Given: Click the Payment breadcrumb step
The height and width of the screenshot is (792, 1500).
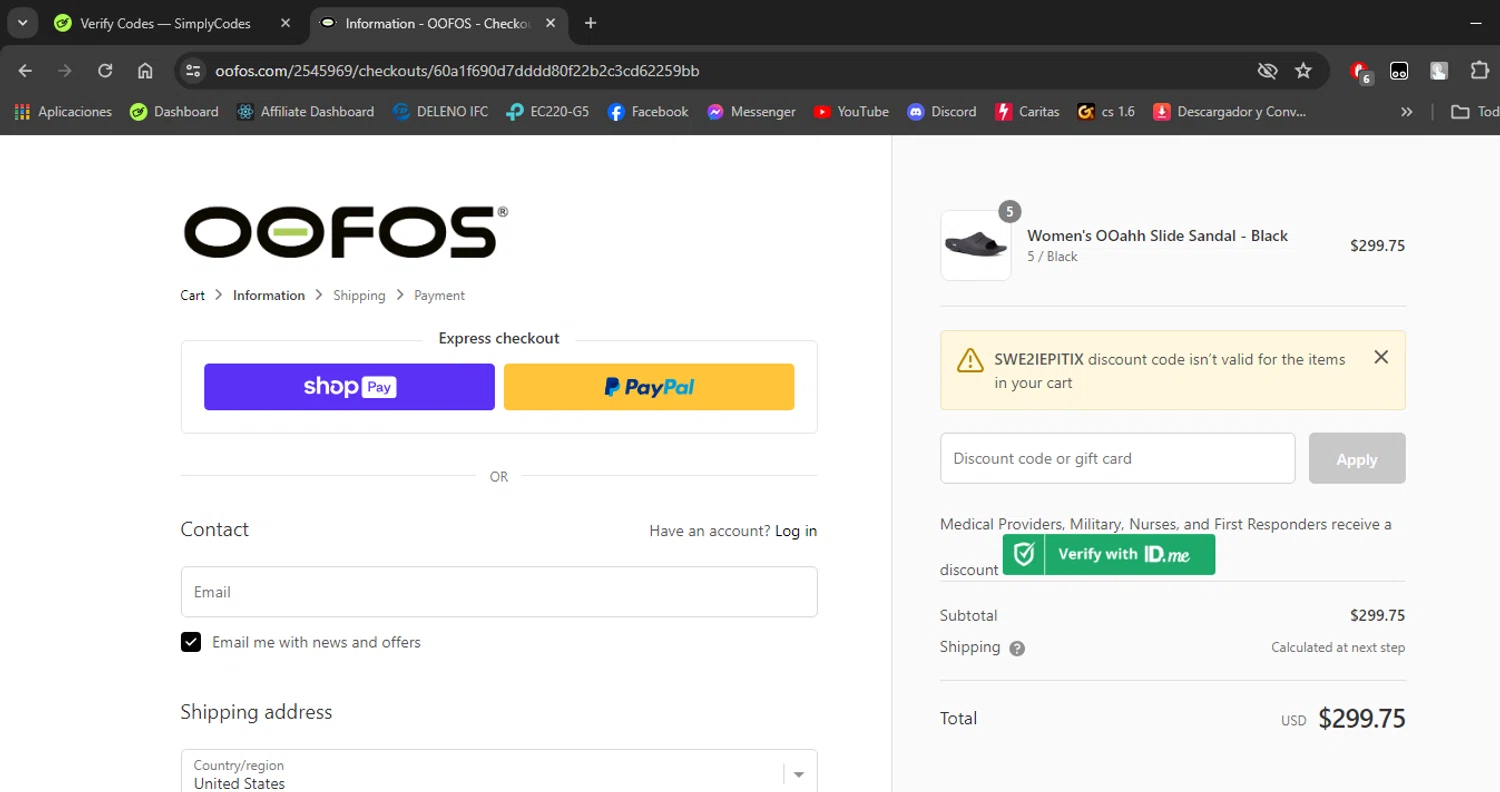Looking at the screenshot, I should 440,295.
